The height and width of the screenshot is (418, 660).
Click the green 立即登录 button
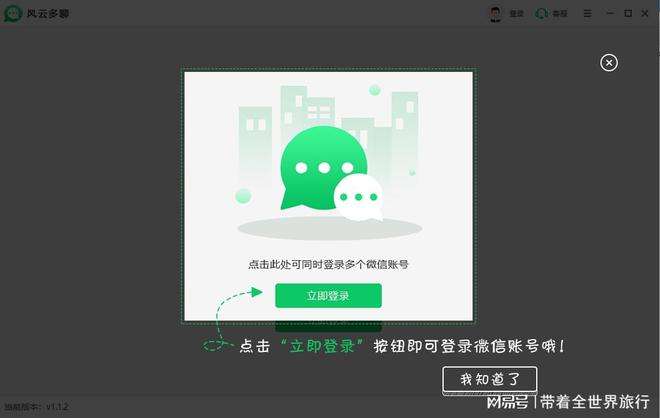click(x=328, y=296)
